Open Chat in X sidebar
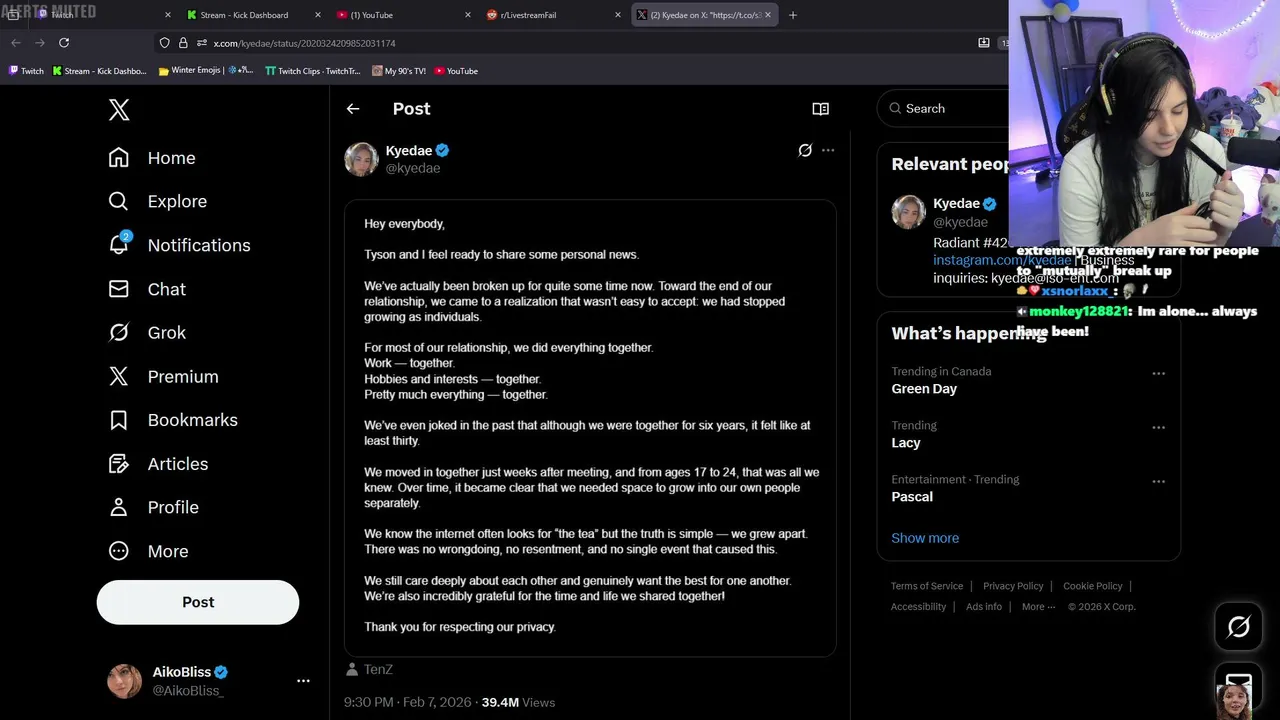 pyautogui.click(x=147, y=289)
